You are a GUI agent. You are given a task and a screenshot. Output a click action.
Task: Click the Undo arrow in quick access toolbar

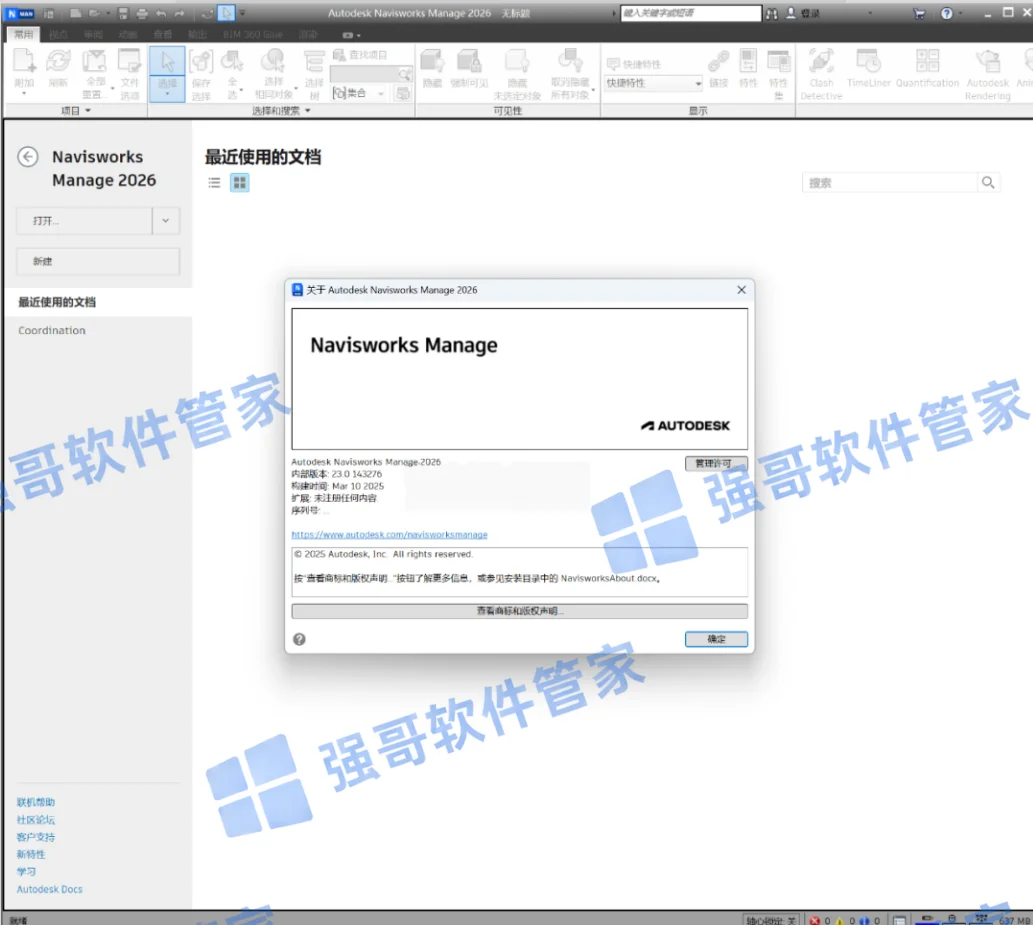161,13
